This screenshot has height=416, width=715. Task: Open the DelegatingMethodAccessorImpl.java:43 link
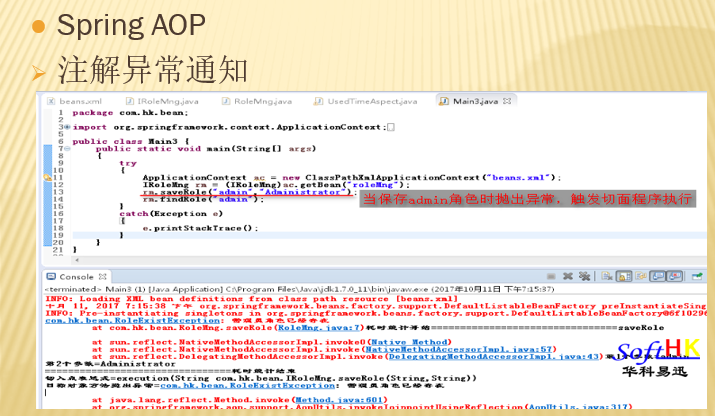493,357
